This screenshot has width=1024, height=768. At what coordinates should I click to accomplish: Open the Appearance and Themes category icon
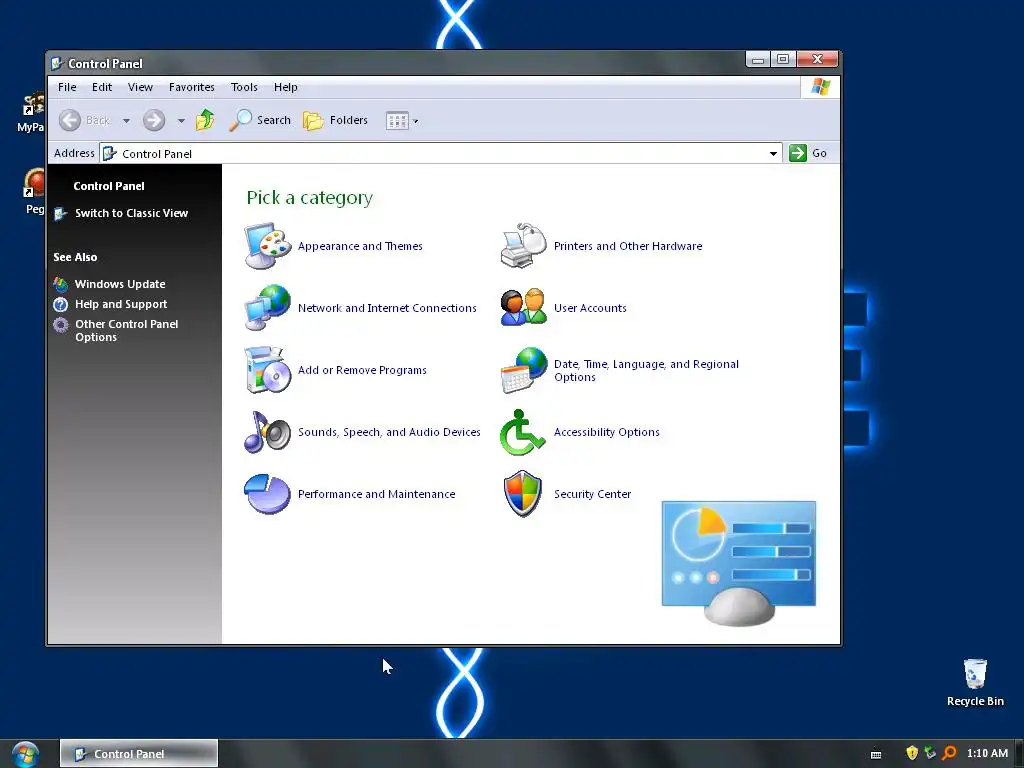(x=267, y=246)
